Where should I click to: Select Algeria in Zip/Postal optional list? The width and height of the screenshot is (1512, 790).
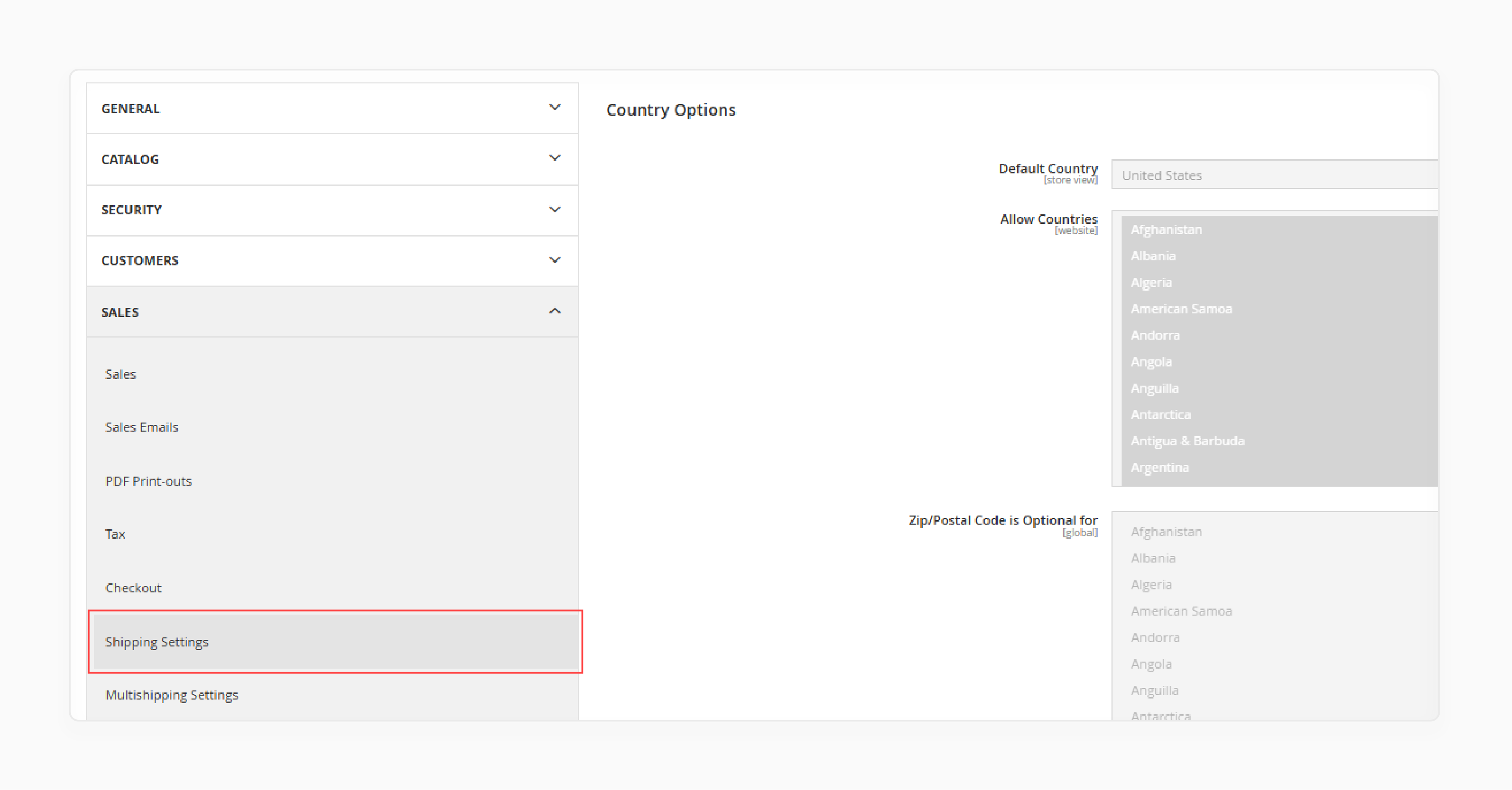point(1279,584)
